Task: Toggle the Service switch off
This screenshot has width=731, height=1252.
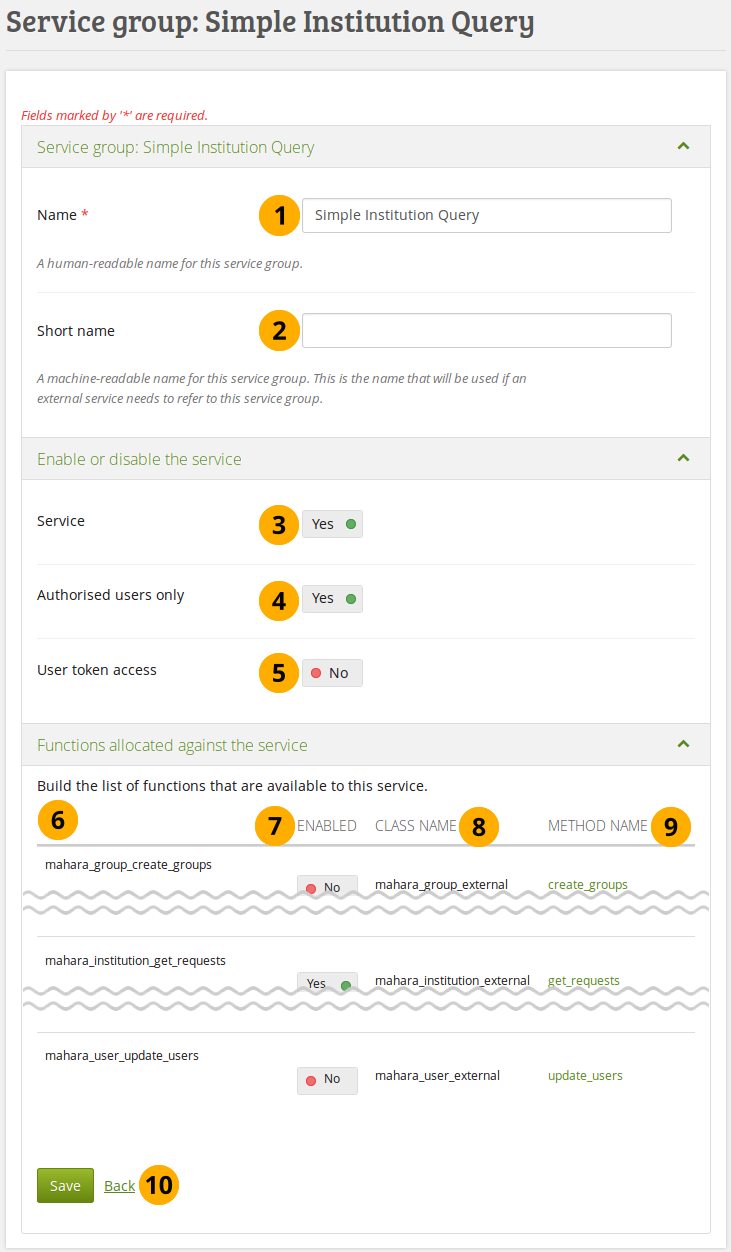Action: click(x=332, y=524)
